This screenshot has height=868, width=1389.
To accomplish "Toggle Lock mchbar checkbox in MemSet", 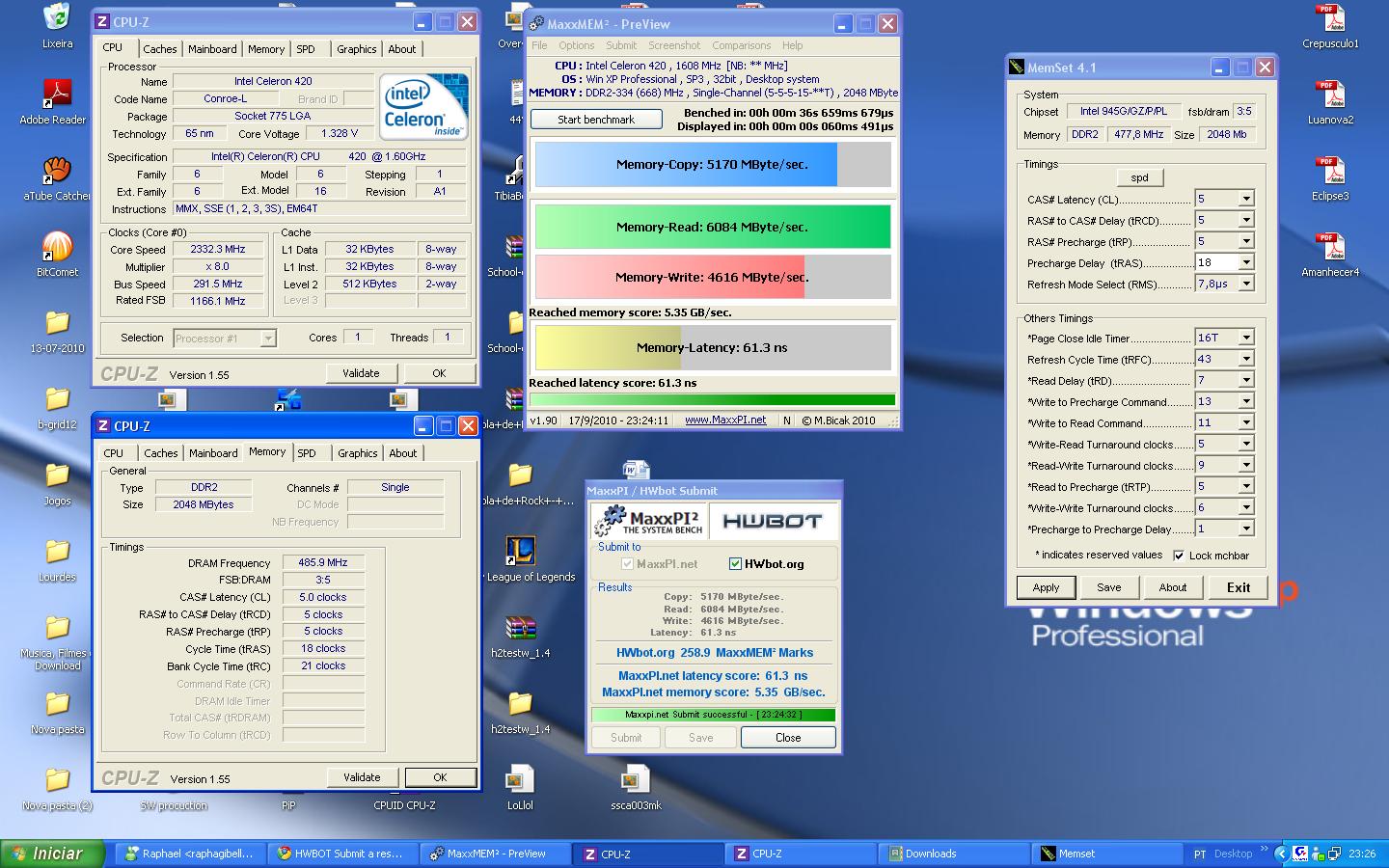I will pyautogui.click(x=1179, y=556).
